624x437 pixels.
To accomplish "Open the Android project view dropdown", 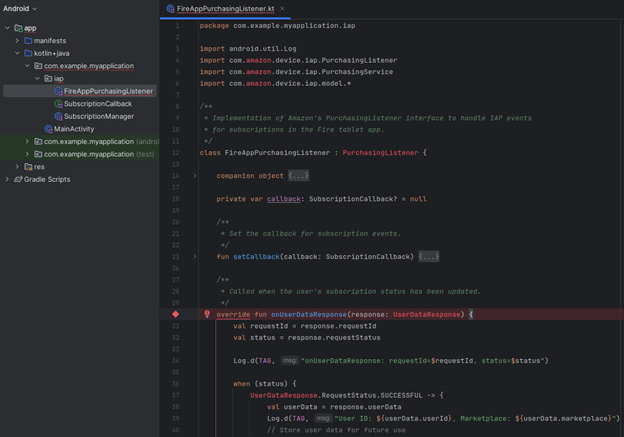I will (20, 8).
